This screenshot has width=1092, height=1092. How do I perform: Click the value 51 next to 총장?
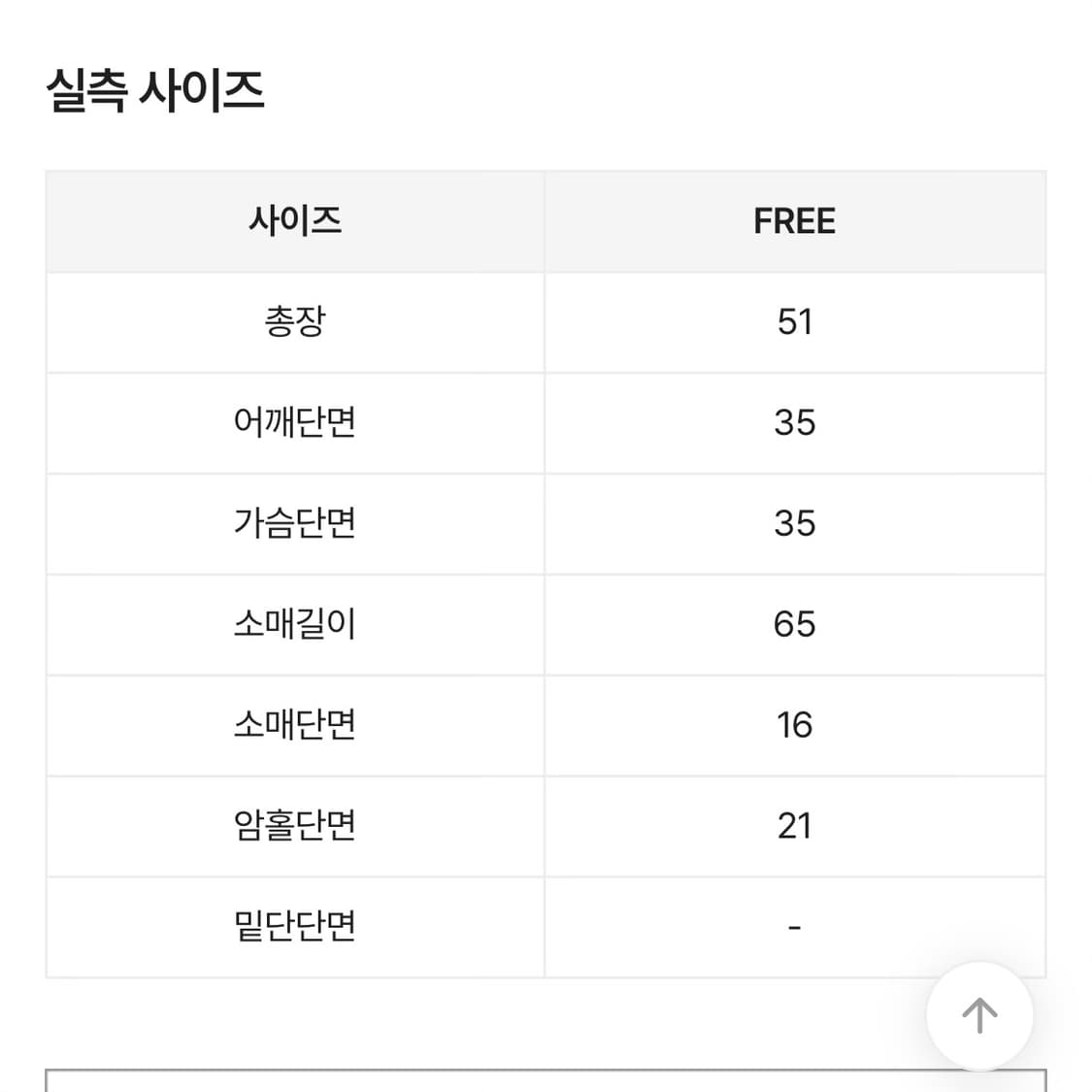coord(795,322)
